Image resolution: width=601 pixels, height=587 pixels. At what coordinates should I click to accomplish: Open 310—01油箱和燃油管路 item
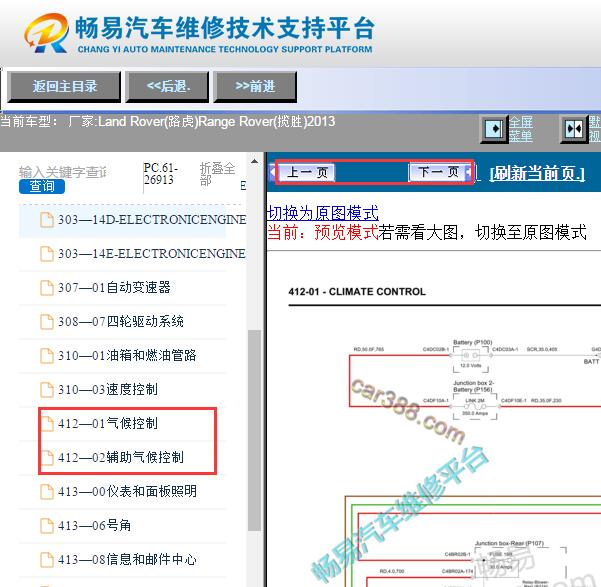[127, 355]
